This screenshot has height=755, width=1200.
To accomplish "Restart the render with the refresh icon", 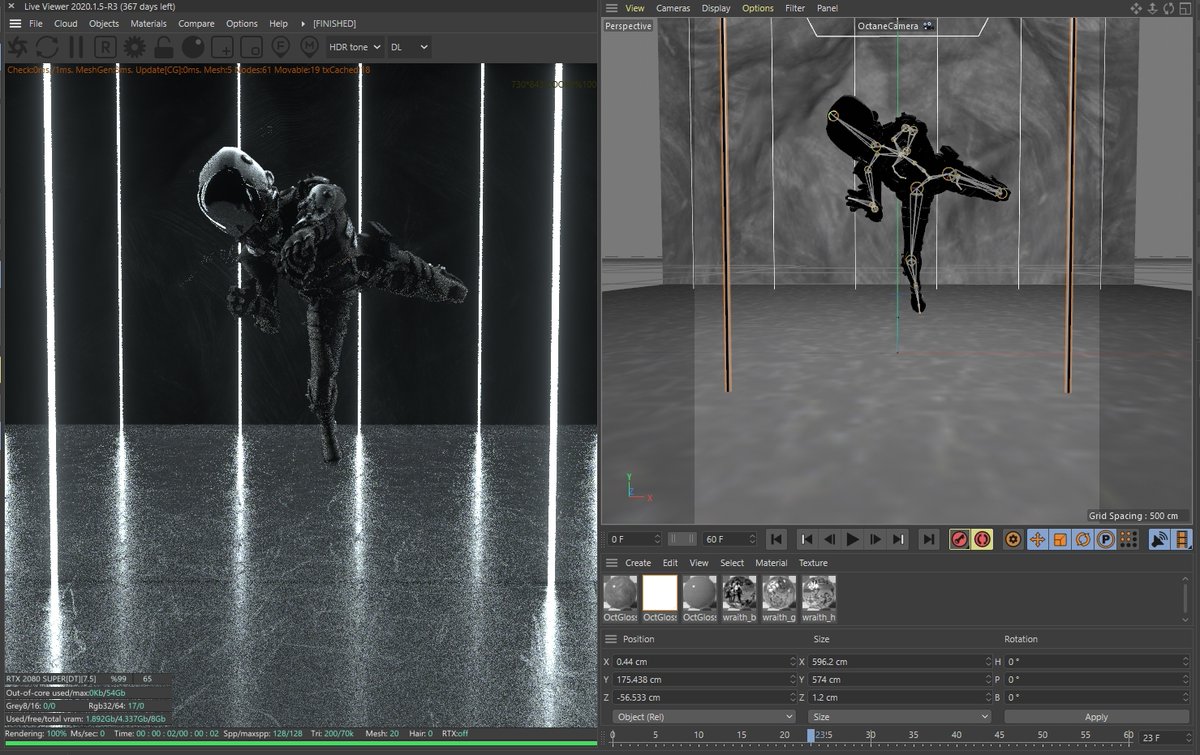I will tap(47, 46).
